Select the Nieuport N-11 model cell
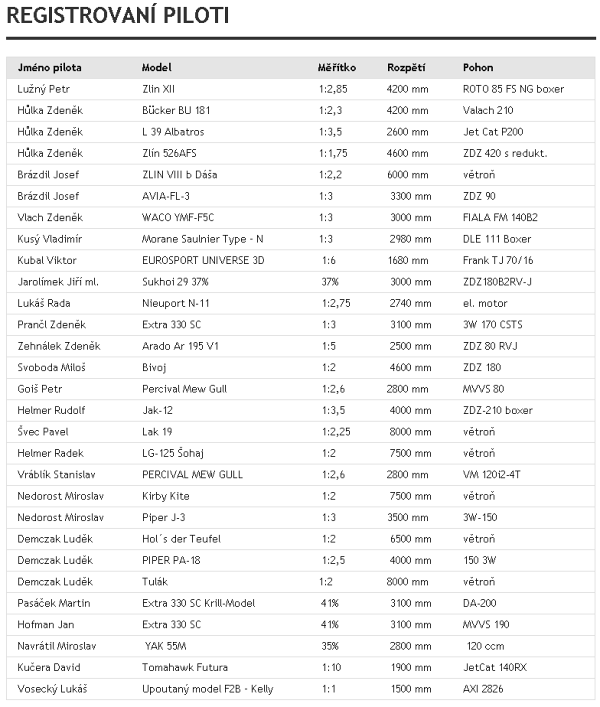This screenshot has width=600, height=707. (175, 303)
